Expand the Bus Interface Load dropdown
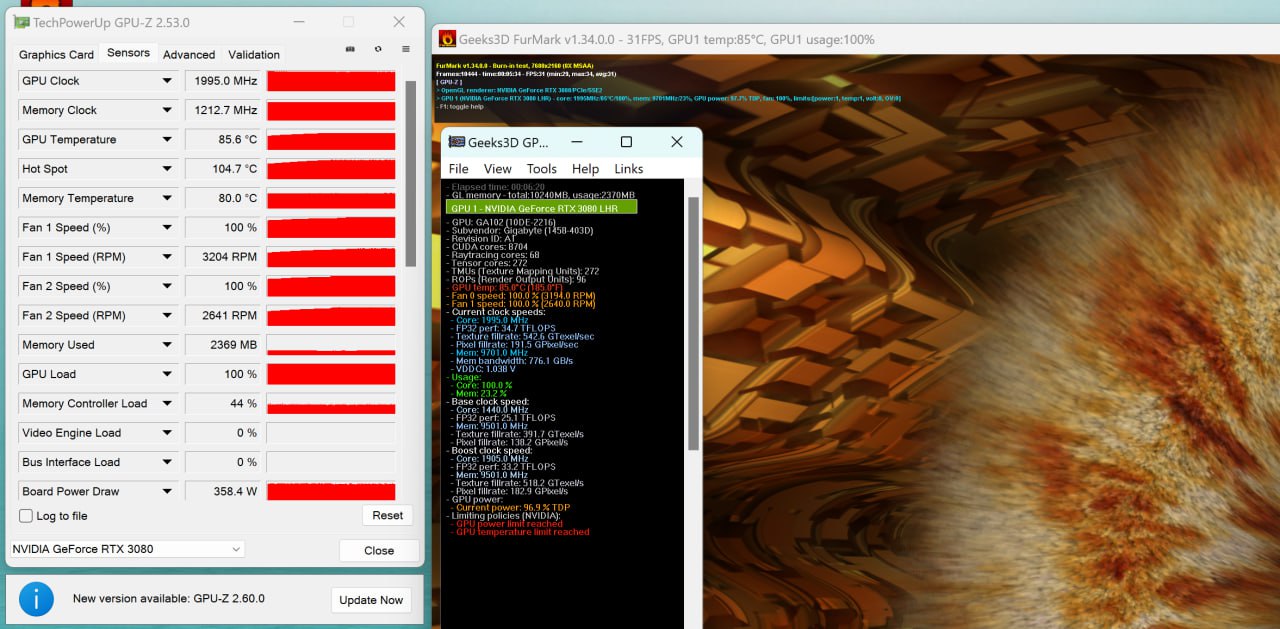Viewport: 1280px width, 629px height. 167,462
